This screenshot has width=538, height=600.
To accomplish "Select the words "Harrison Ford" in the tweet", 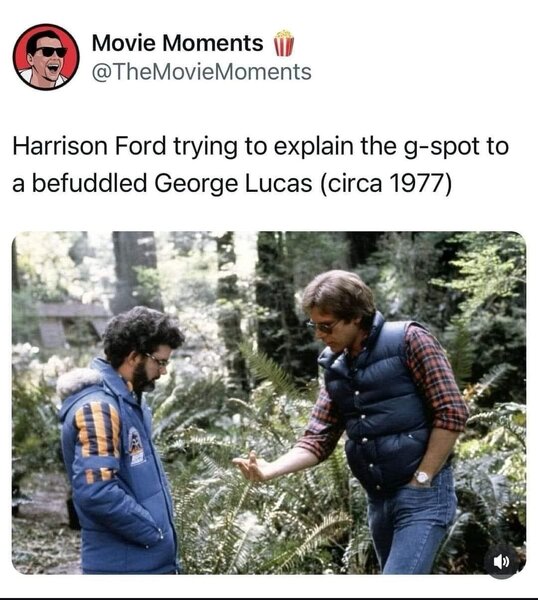I will click(x=90, y=147).
